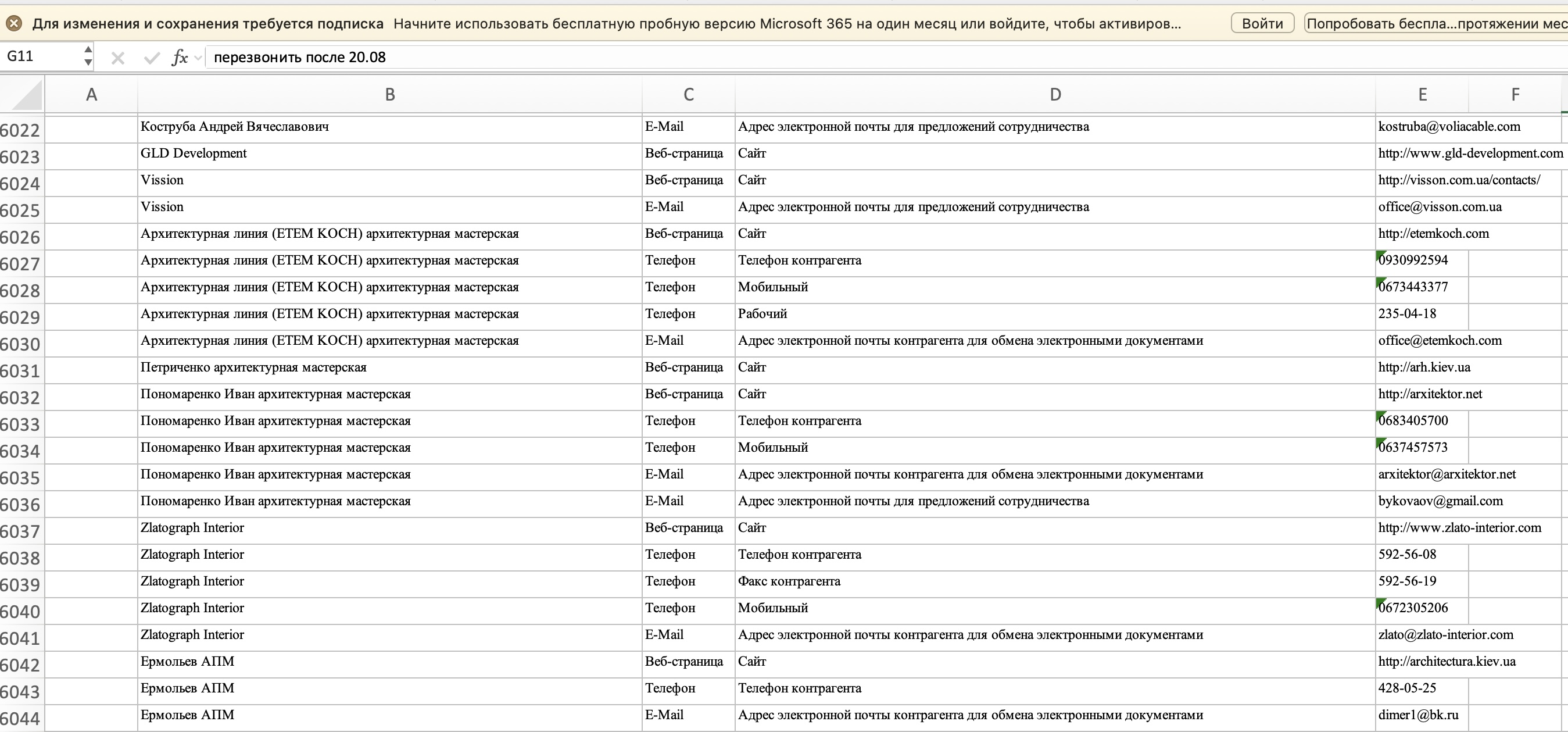This screenshot has width=1568, height=732.
Task: Cancel the formula entry with X icon
Action: click(x=118, y=58)
